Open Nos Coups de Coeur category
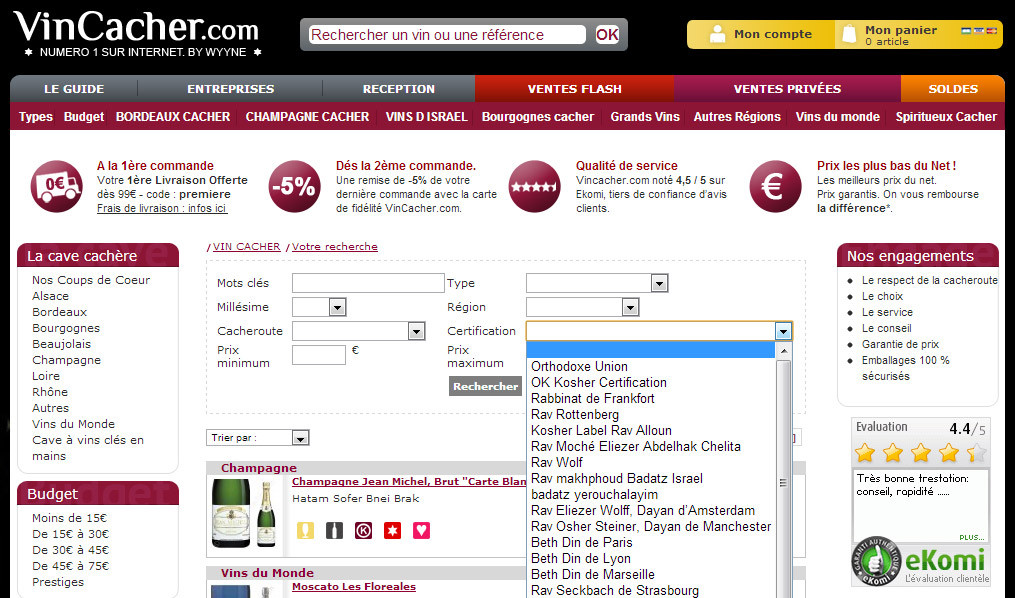The image size is (1015, 598). tap(91, 280)
